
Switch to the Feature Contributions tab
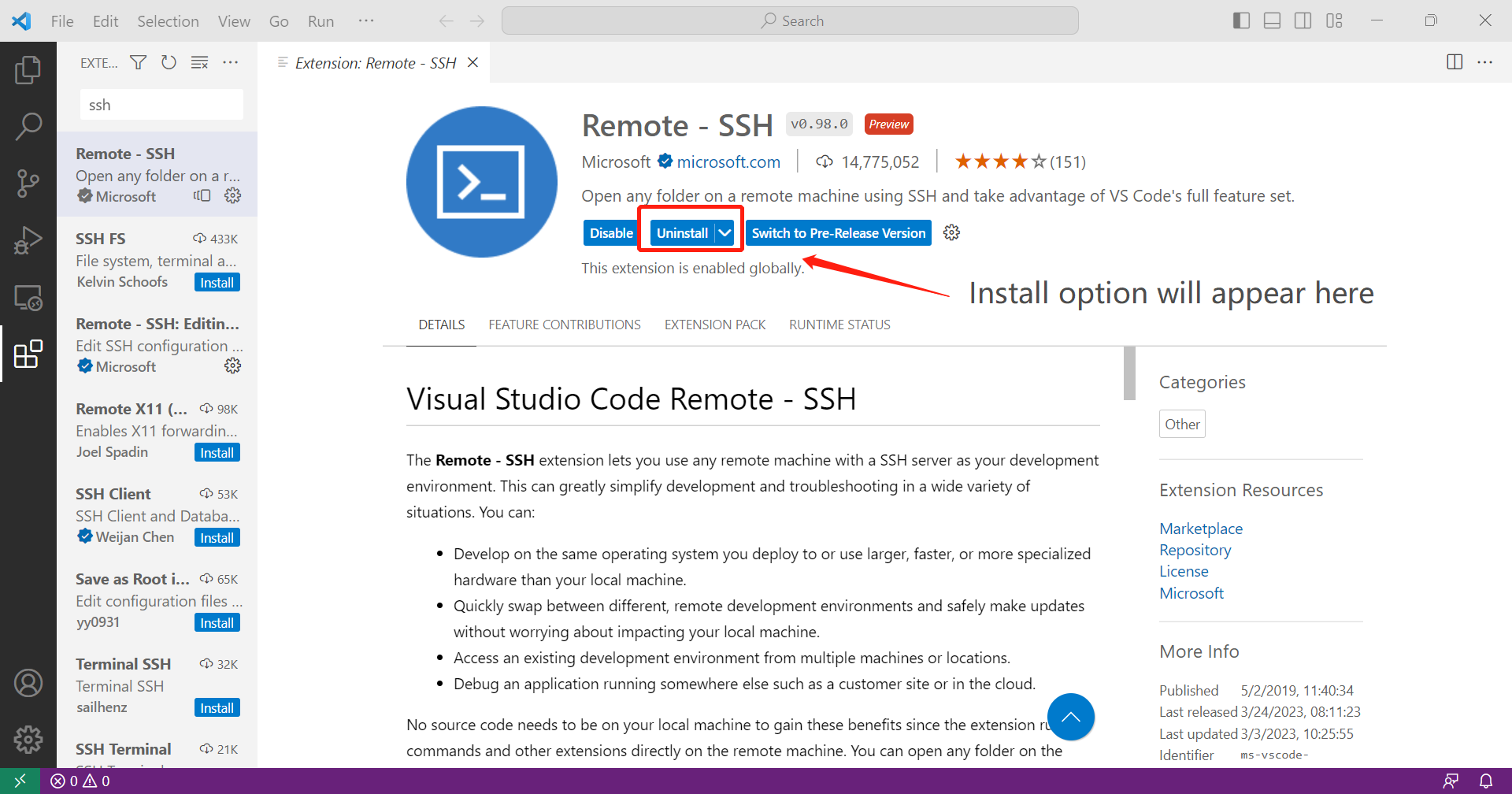click(565, 325)
